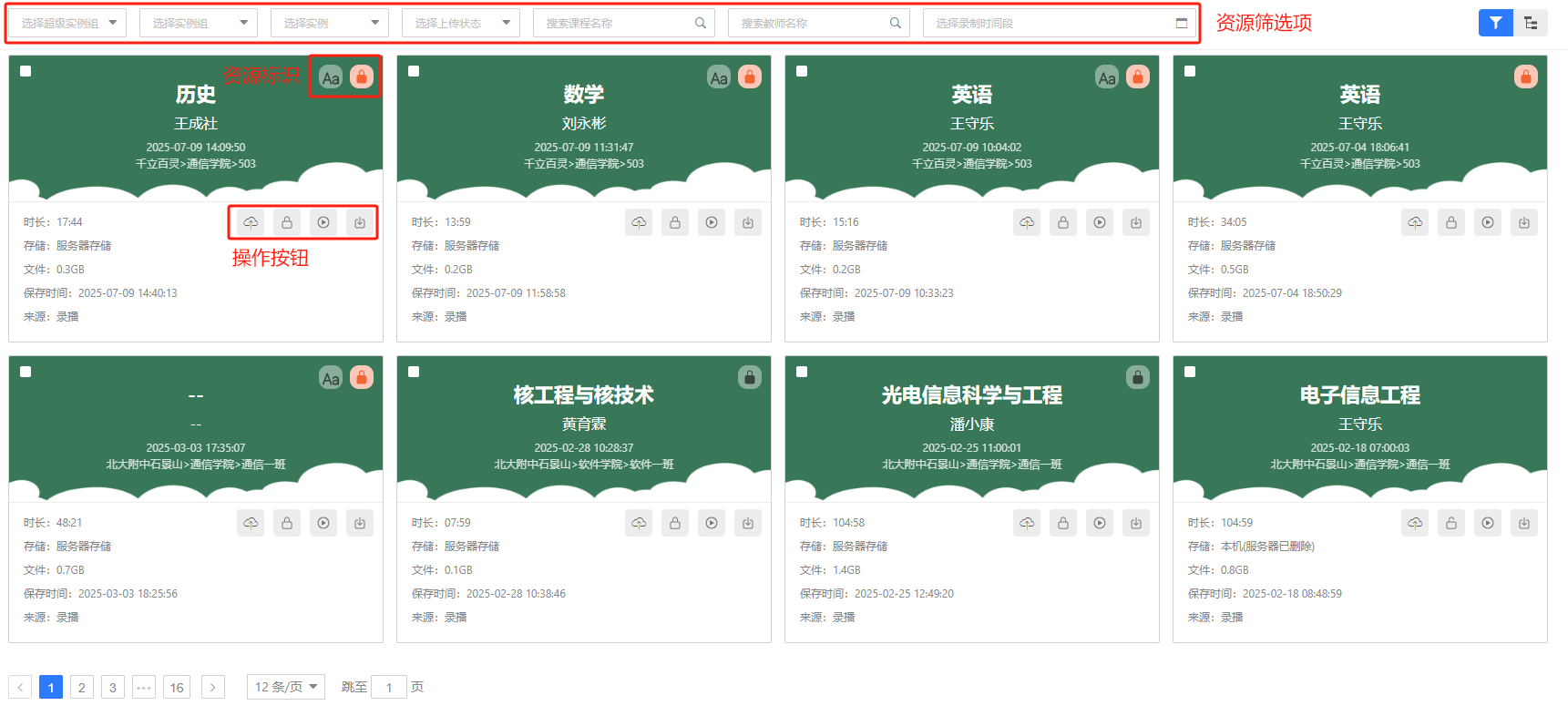Screen dimensions: 1568x716
Task: Jump to page 16 in pagination
Action: coord(177,687)
